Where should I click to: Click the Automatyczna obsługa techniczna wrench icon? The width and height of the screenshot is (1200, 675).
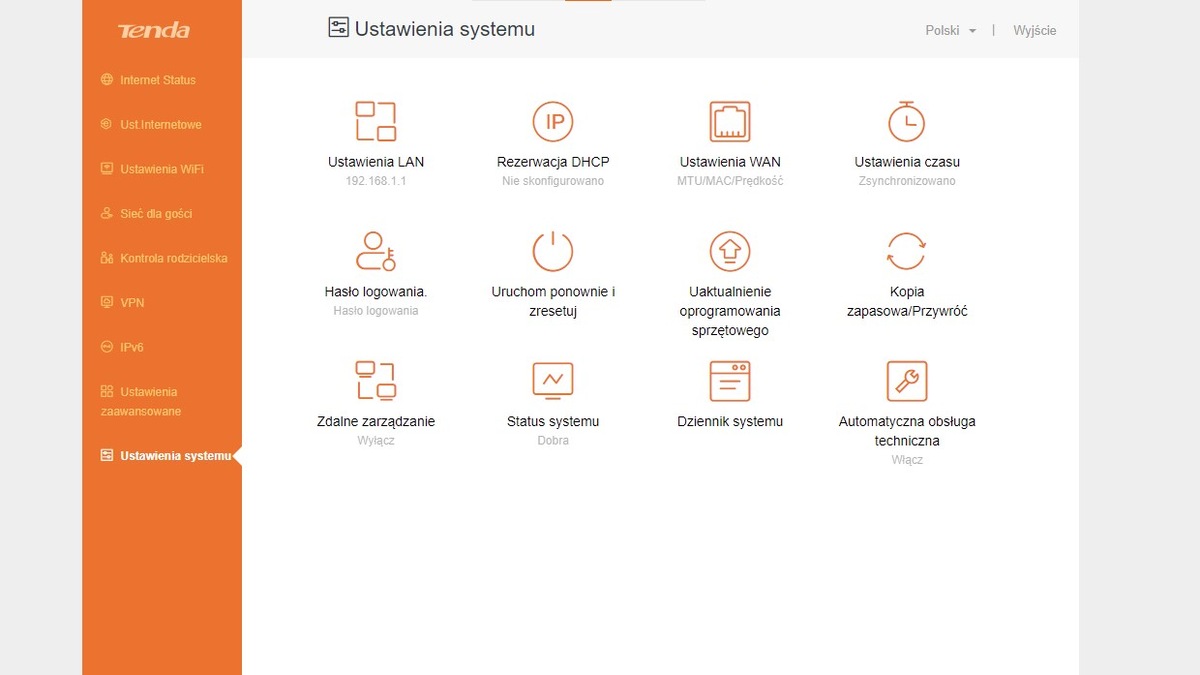pos(907,381)
